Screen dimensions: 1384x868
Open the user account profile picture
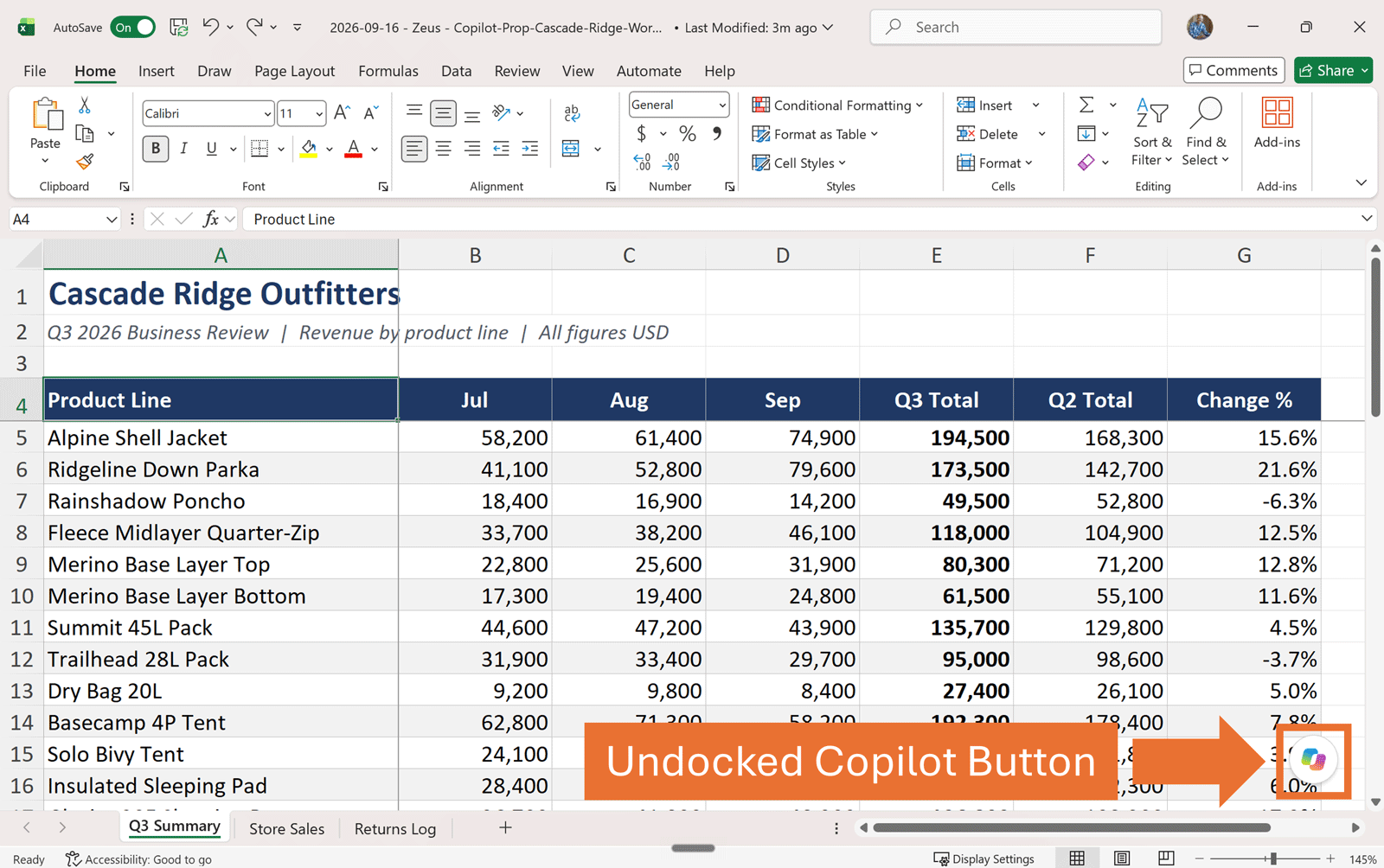pos(1200,27)
